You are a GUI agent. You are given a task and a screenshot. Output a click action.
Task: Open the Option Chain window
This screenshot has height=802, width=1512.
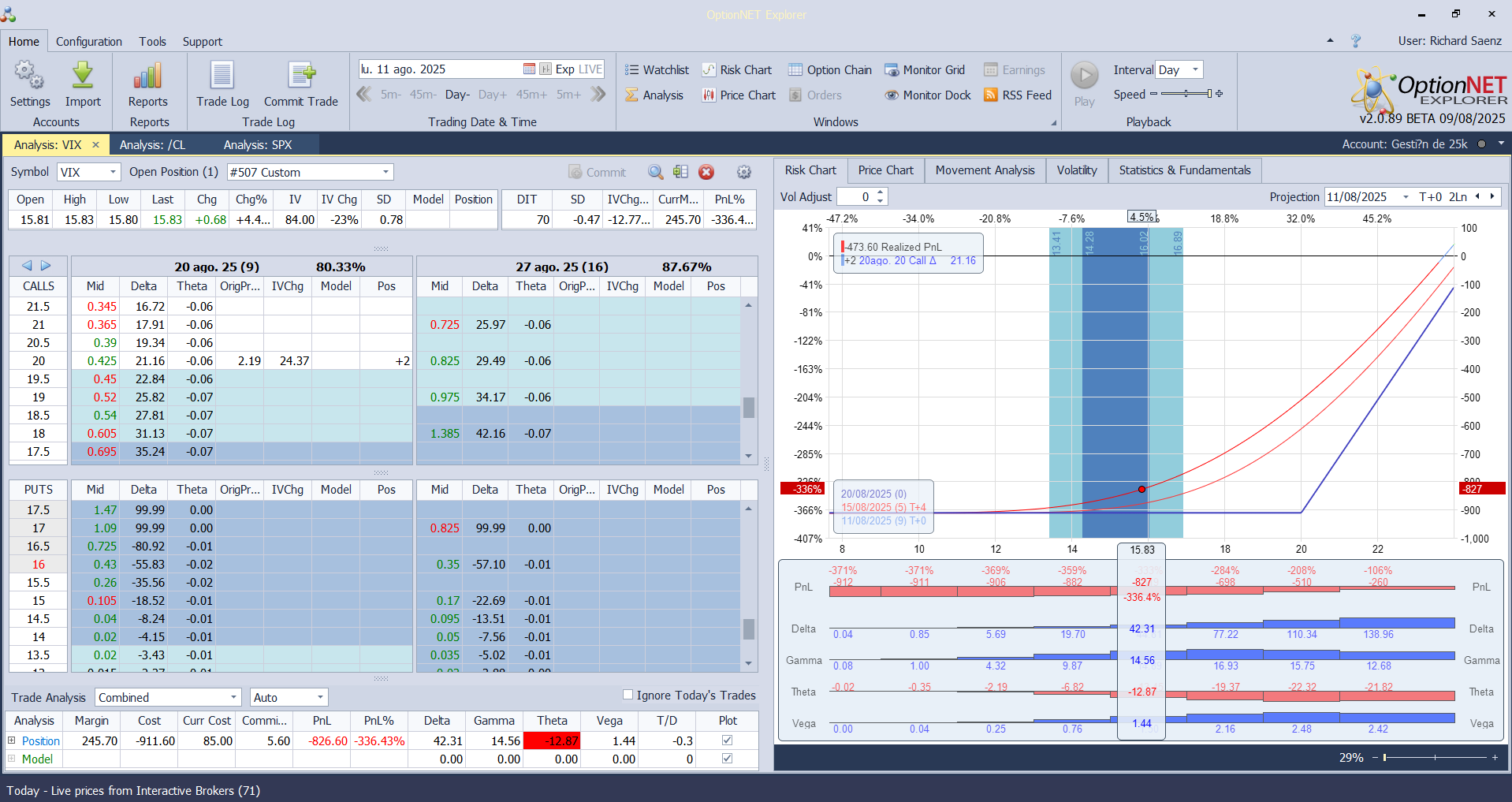click(830, 70)
